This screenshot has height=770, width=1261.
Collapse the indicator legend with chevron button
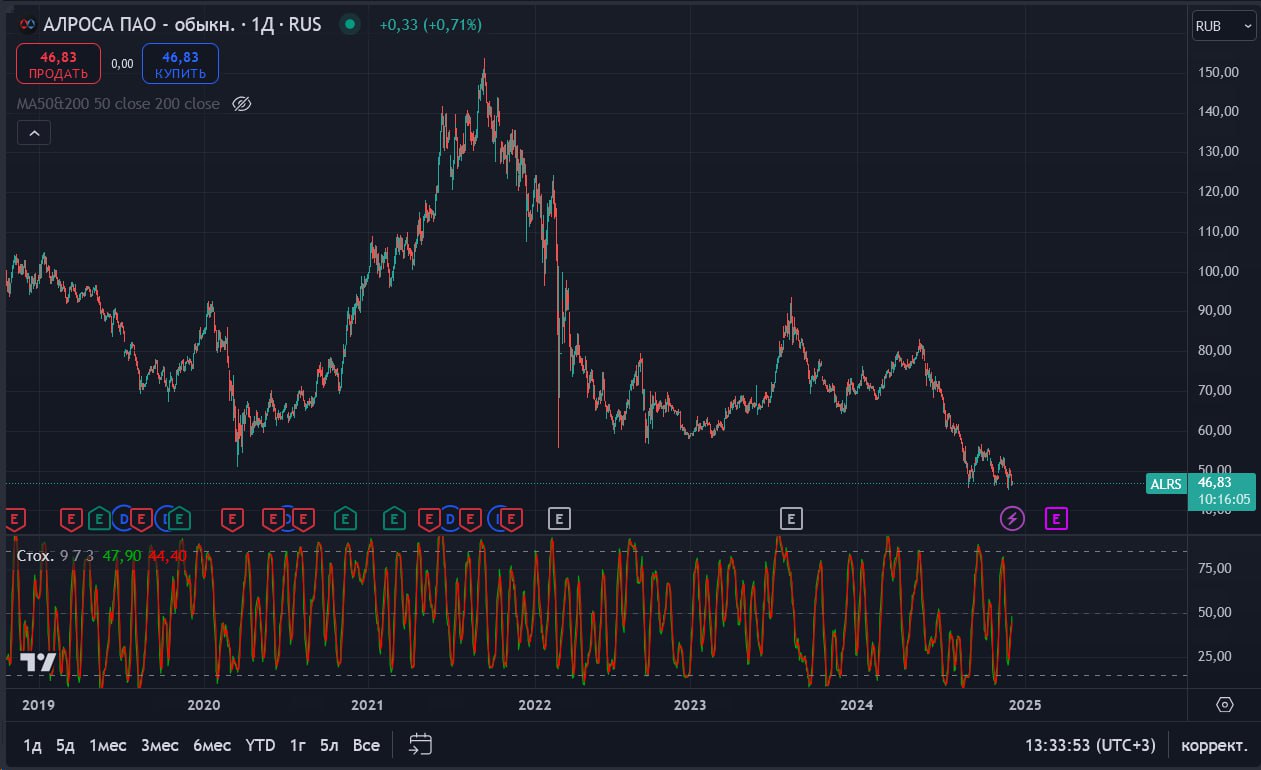coord(33,132)
